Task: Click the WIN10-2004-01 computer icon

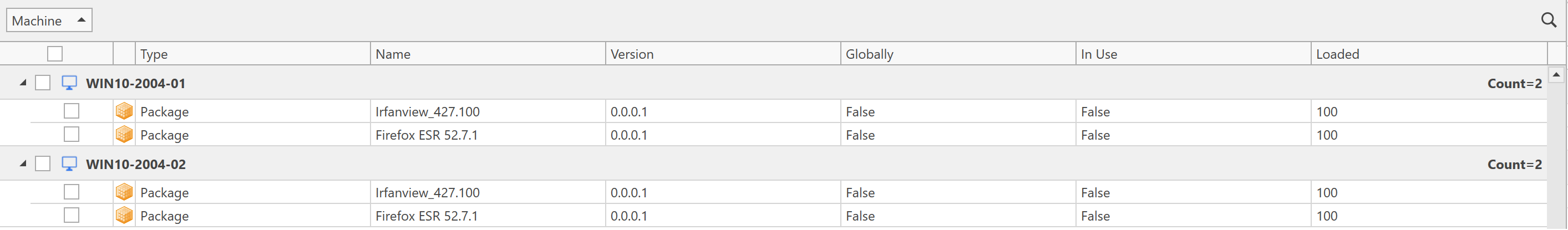Action: coord(69,83)
